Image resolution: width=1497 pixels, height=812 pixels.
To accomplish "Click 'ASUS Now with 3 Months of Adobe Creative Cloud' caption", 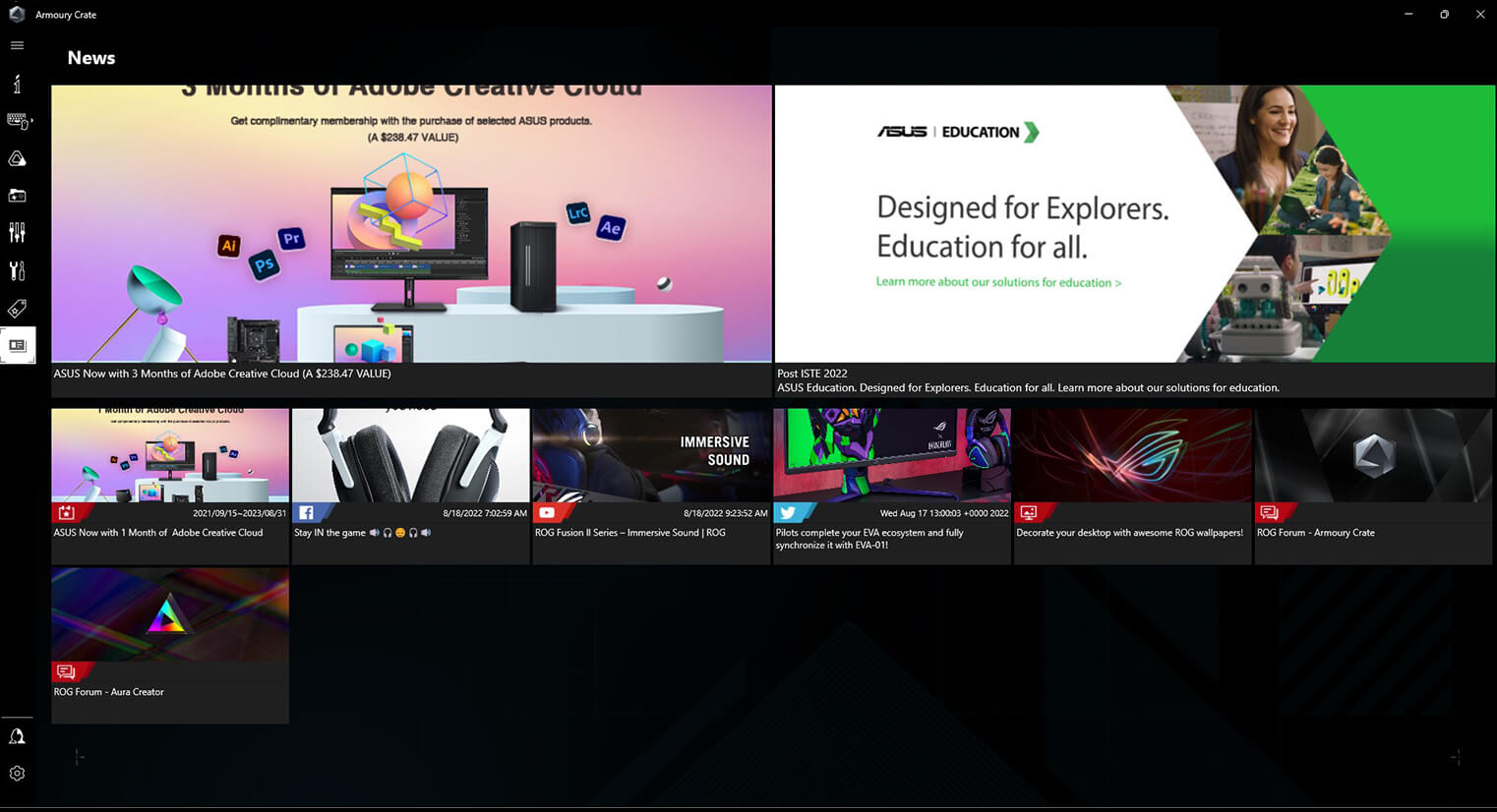I will click(222, 374).
